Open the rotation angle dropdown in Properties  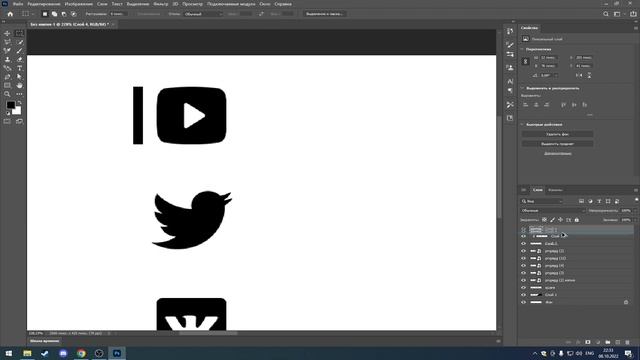556,76
